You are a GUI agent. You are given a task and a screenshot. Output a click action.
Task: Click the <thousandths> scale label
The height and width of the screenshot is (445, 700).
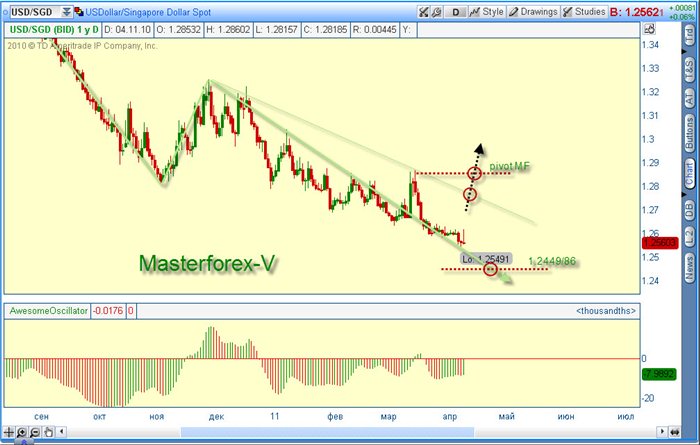[606, 311]
